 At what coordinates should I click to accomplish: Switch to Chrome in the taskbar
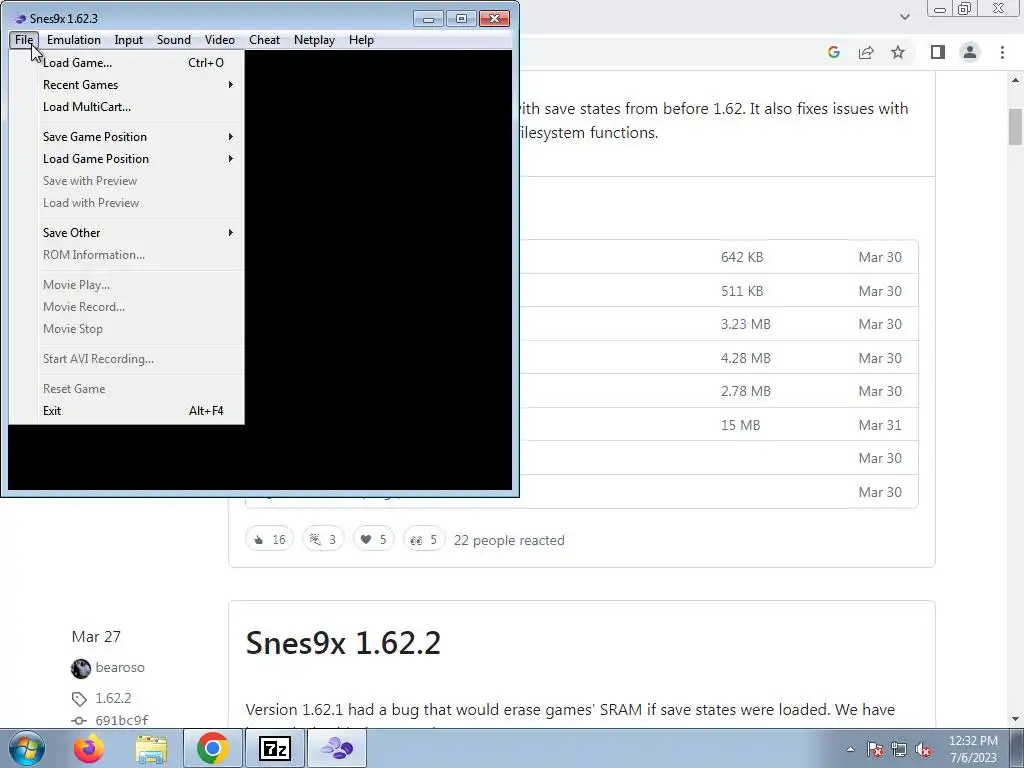pyautogui.click(x=212, y=748)
